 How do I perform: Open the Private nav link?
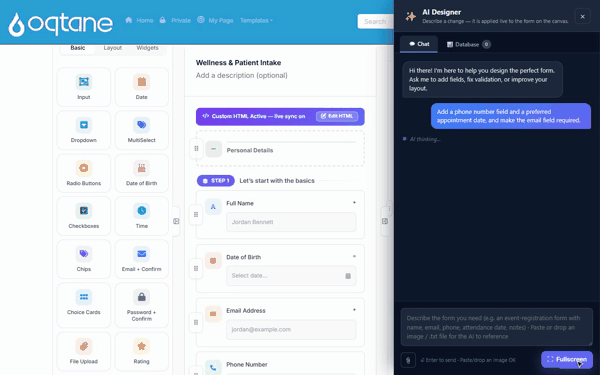(175, 20)
